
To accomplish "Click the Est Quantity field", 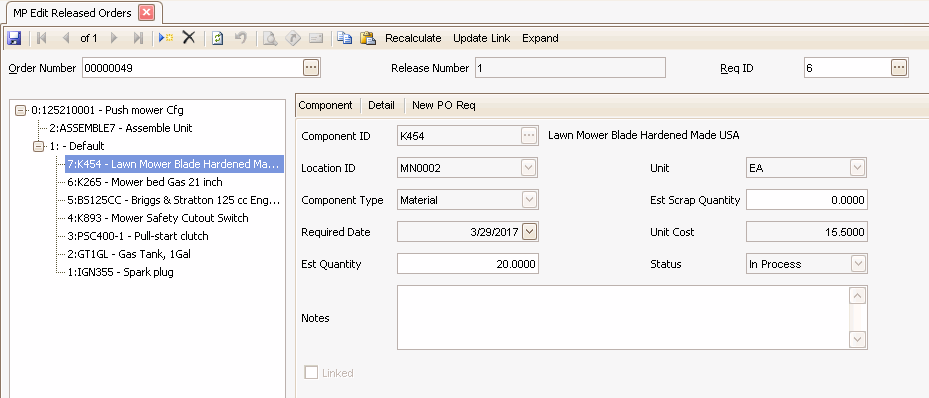I will pyautogui.click(x=467, y=264).
